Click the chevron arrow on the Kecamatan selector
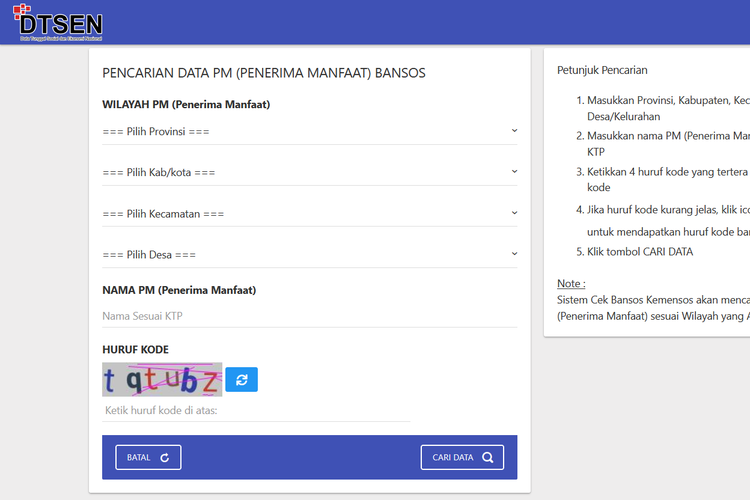 (514, 212)
